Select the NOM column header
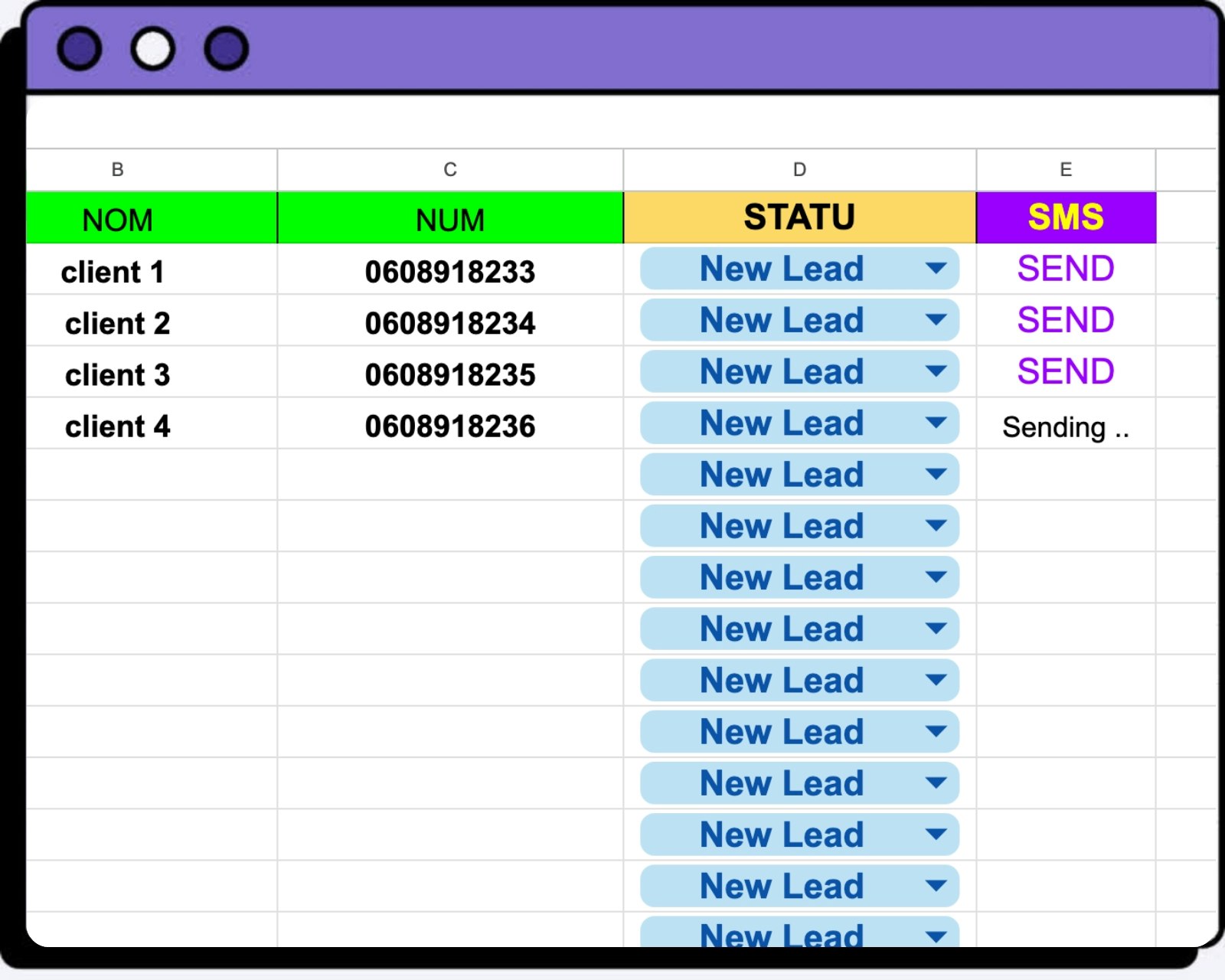This screenshot has width=1225, height=980. 117,219
